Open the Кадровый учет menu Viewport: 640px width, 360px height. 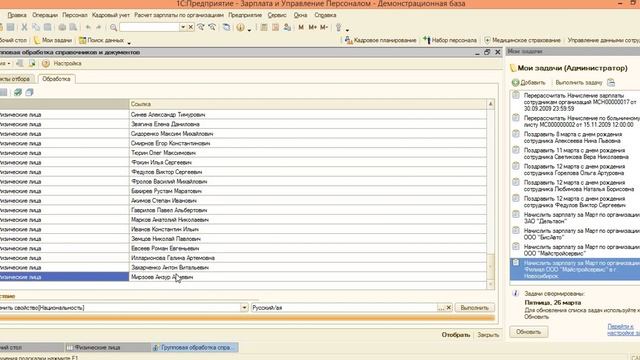pos(111,15)
